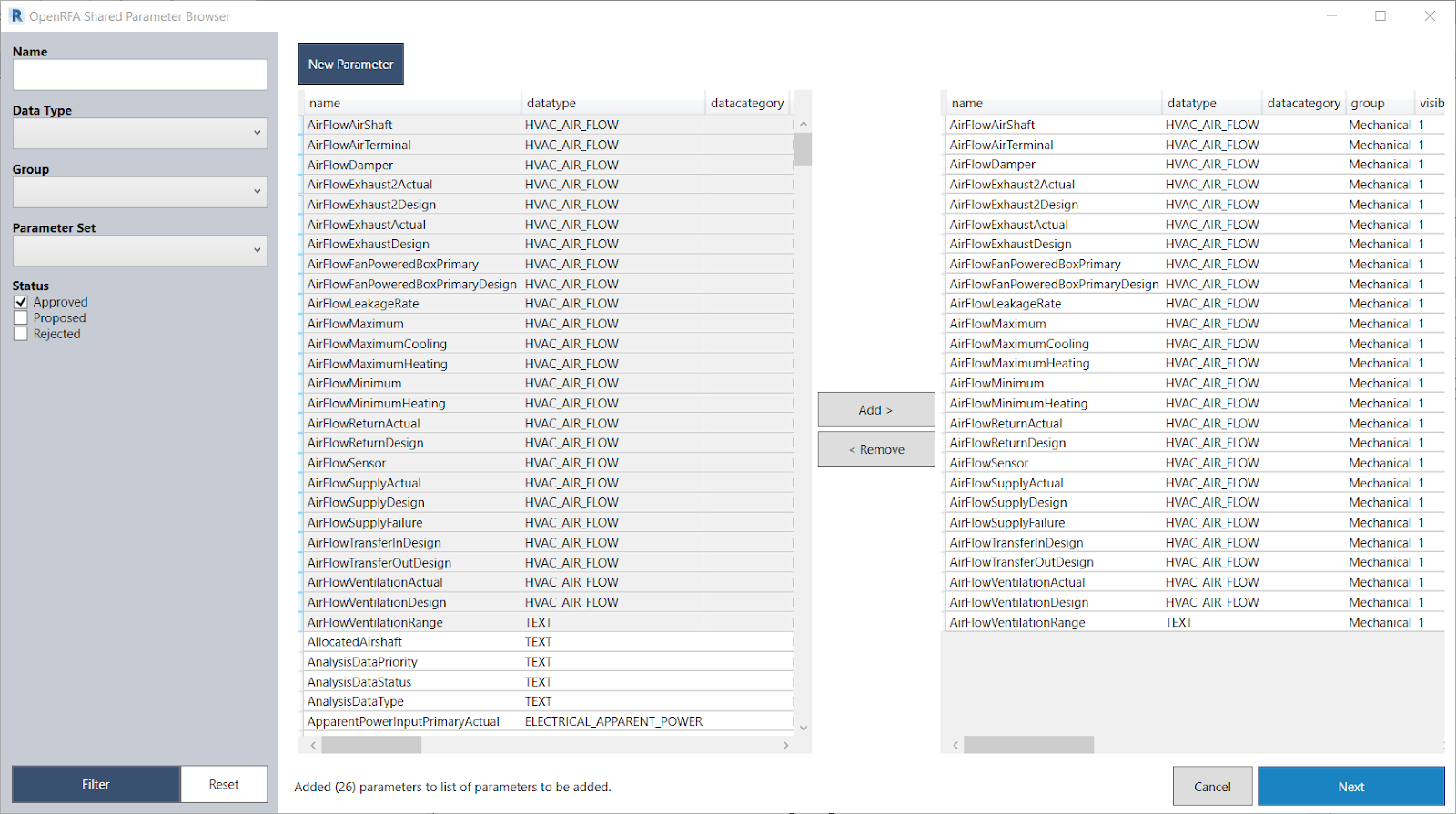Click the < Remove button
The width and height of the screenshot is (1456, 814).
[876, 449]
